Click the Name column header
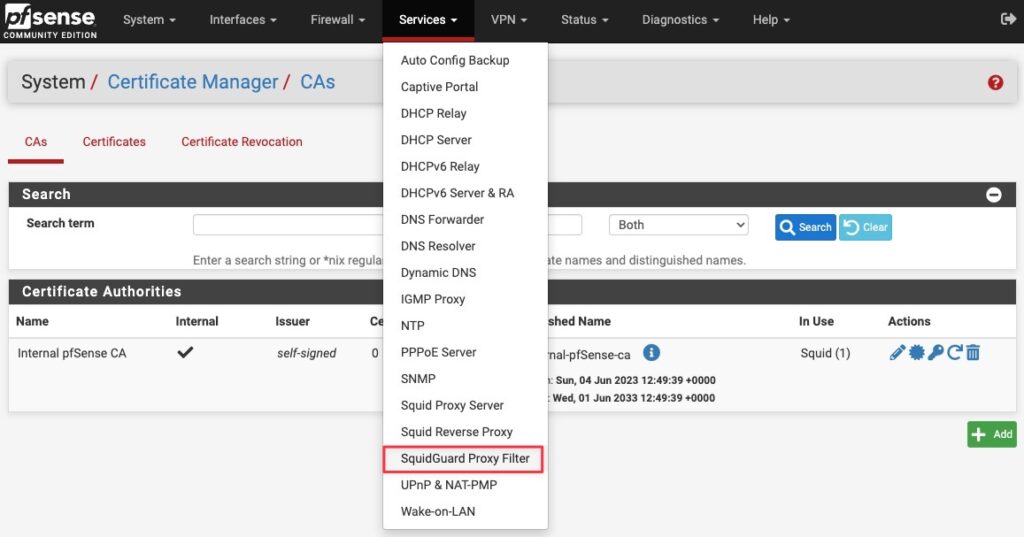 (33, 321)
